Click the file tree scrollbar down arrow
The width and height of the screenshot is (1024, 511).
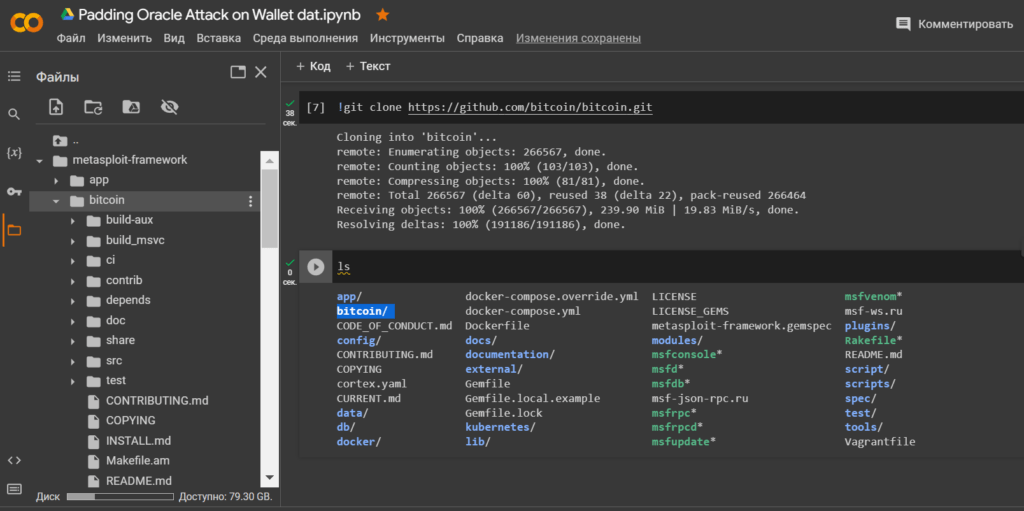[x=269, y=478]
